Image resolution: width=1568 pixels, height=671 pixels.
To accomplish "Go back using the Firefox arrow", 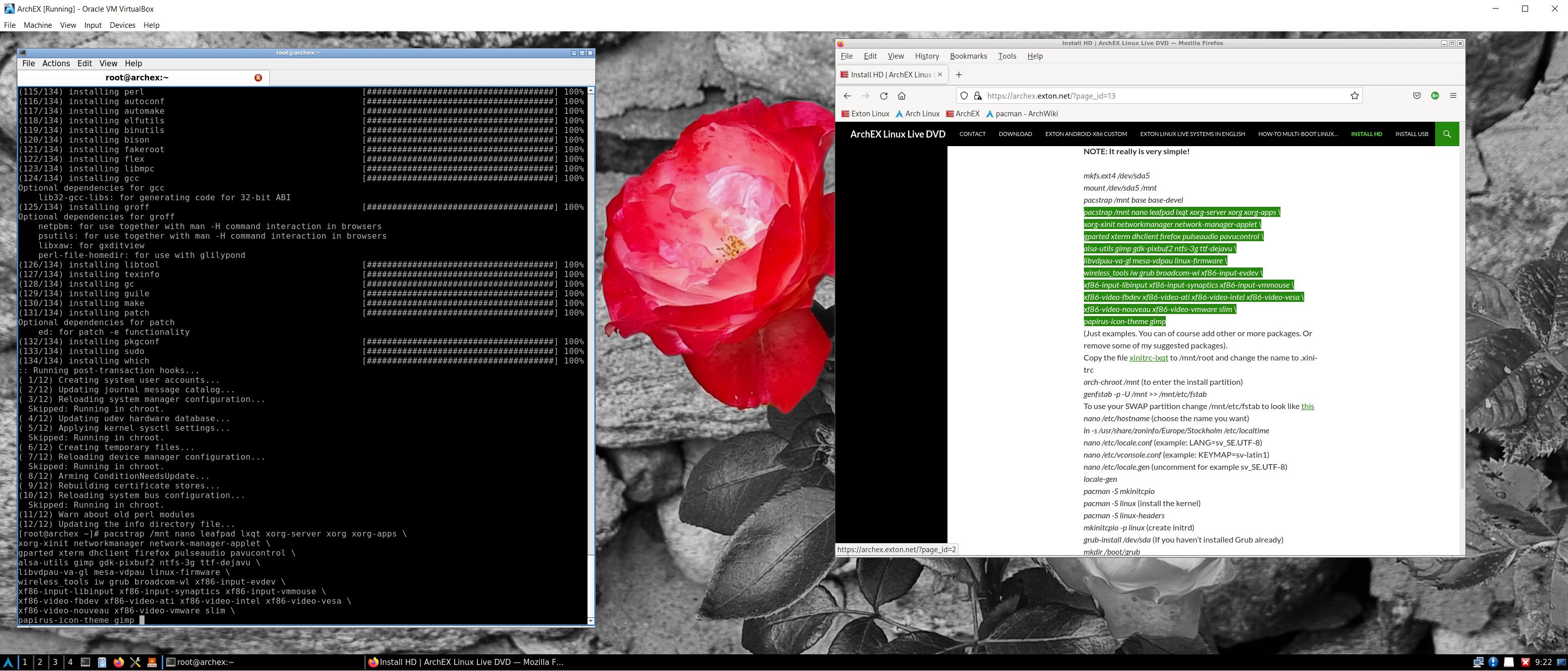I will (x=847, y=96).
